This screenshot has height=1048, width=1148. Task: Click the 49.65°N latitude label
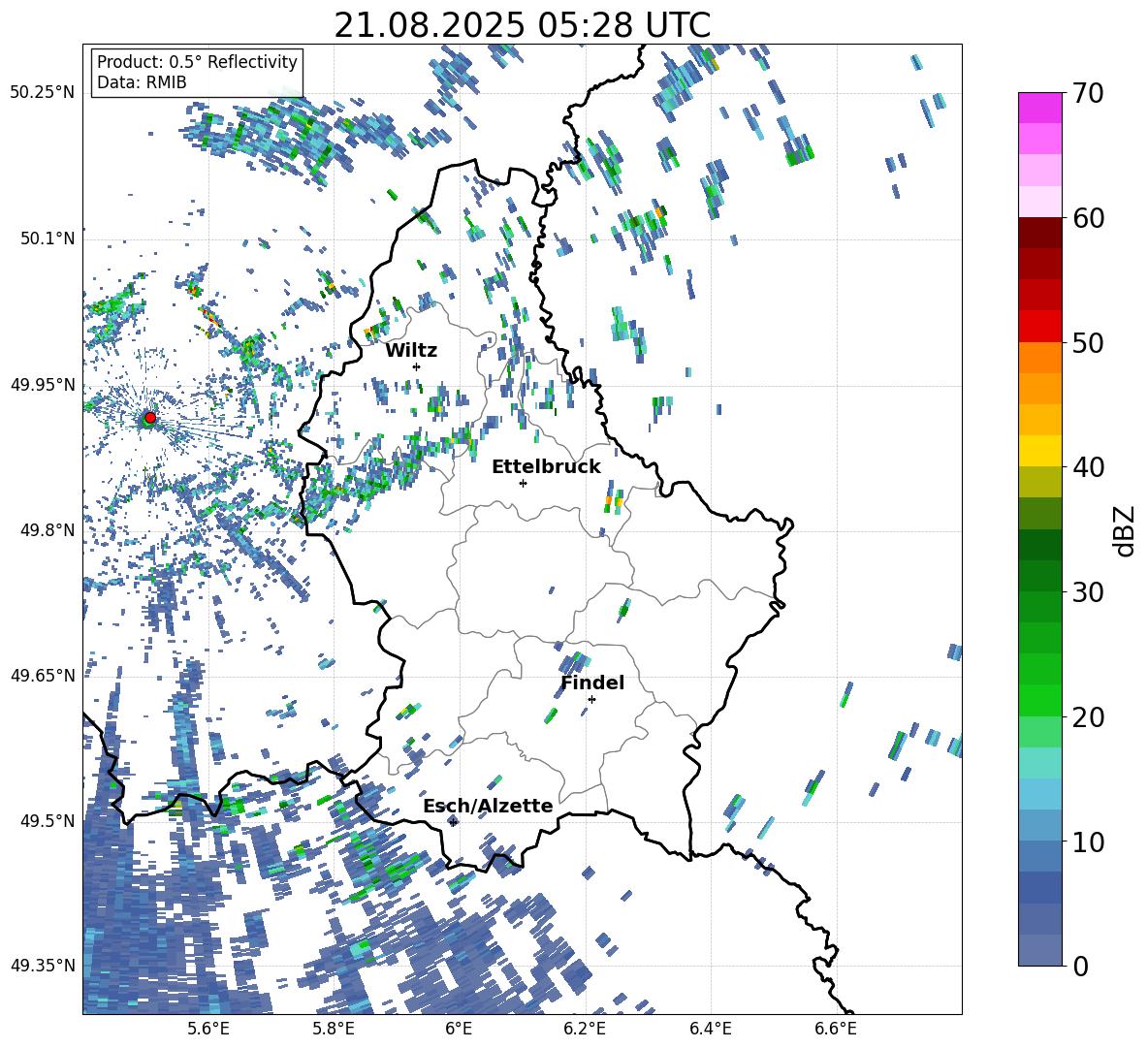click(43, 675)
